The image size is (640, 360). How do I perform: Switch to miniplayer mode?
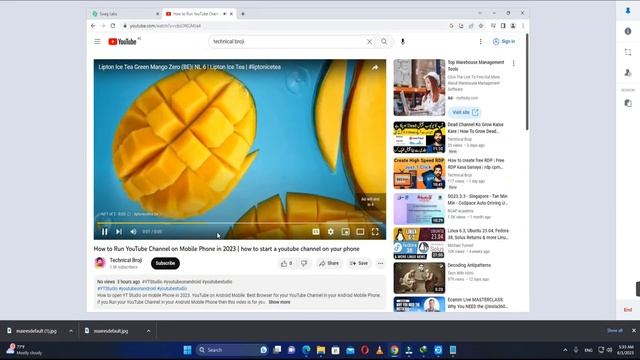pos(345,232)
